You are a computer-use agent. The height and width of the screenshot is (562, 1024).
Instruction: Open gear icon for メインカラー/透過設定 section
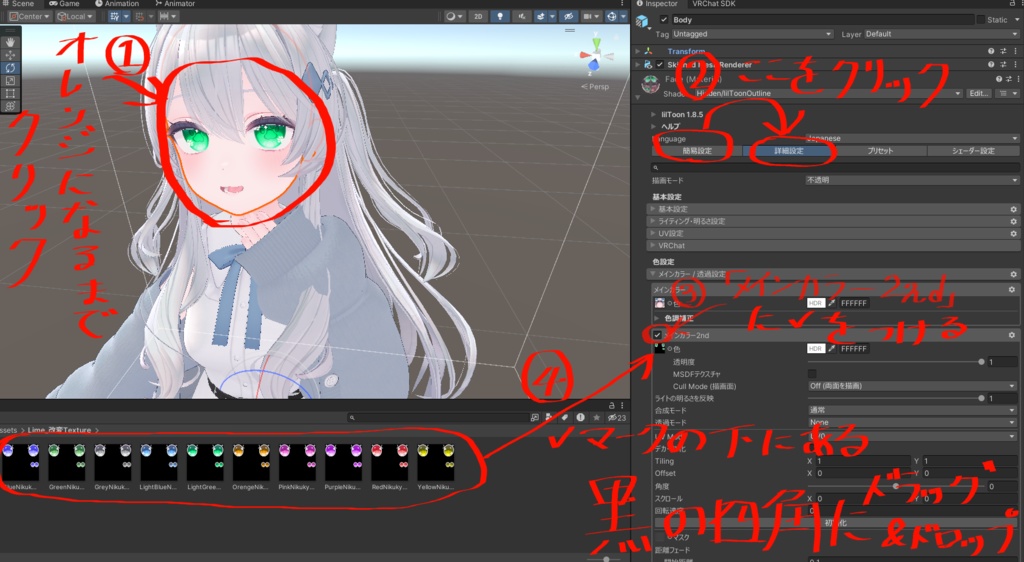point(1014,275)
